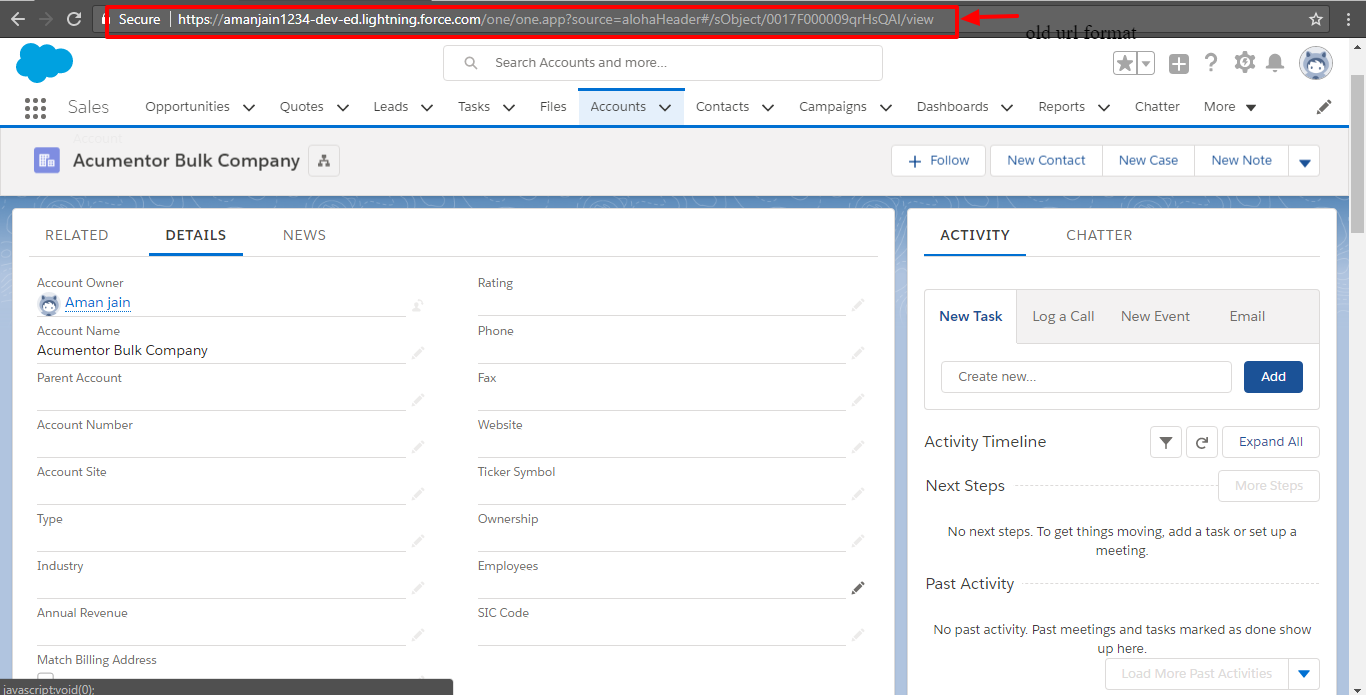1366x695 pixels.
Task: Open the App Launcher grid icon
Action: tap(35, 108)
